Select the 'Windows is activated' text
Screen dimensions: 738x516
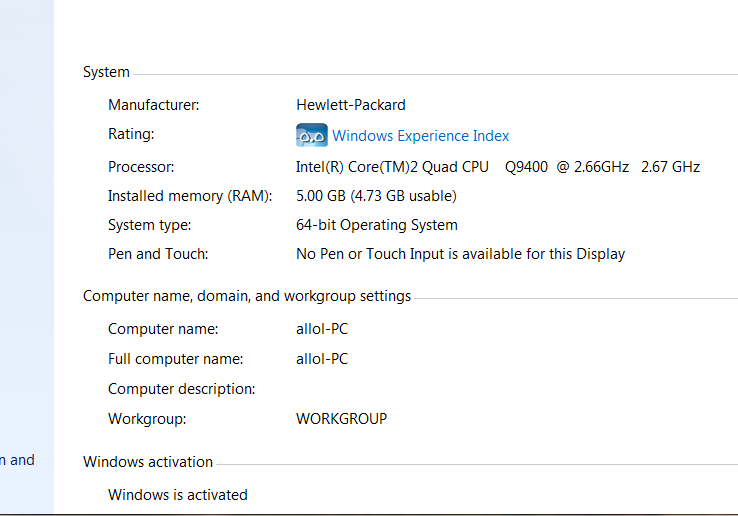tap(177, 495)
